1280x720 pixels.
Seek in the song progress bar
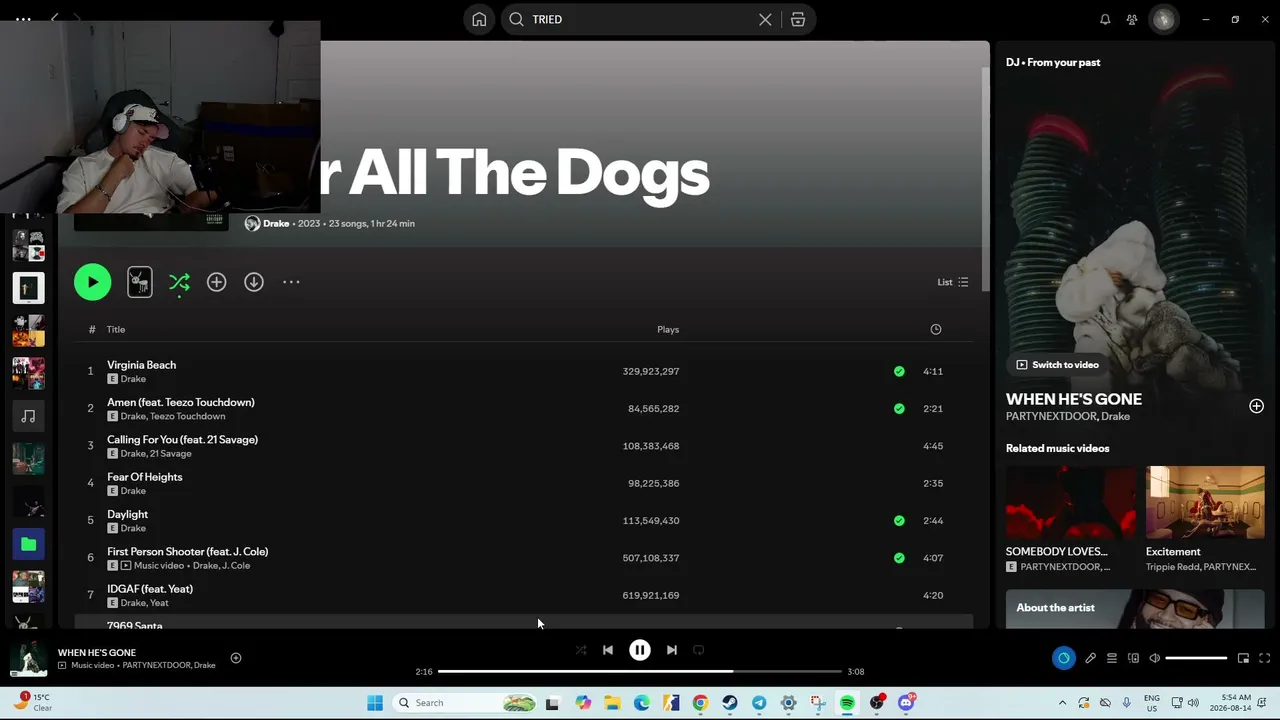640,671
